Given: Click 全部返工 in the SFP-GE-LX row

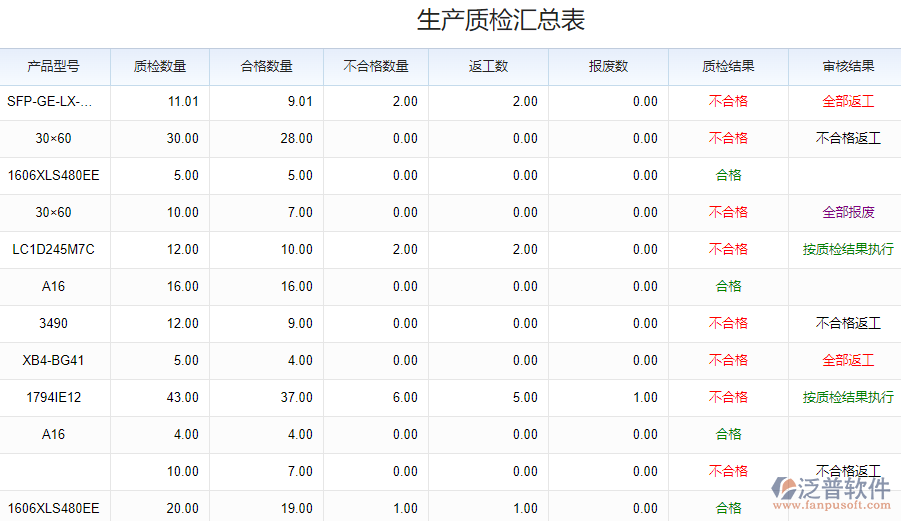Looking at the screenshot, I should pos(848,102).
